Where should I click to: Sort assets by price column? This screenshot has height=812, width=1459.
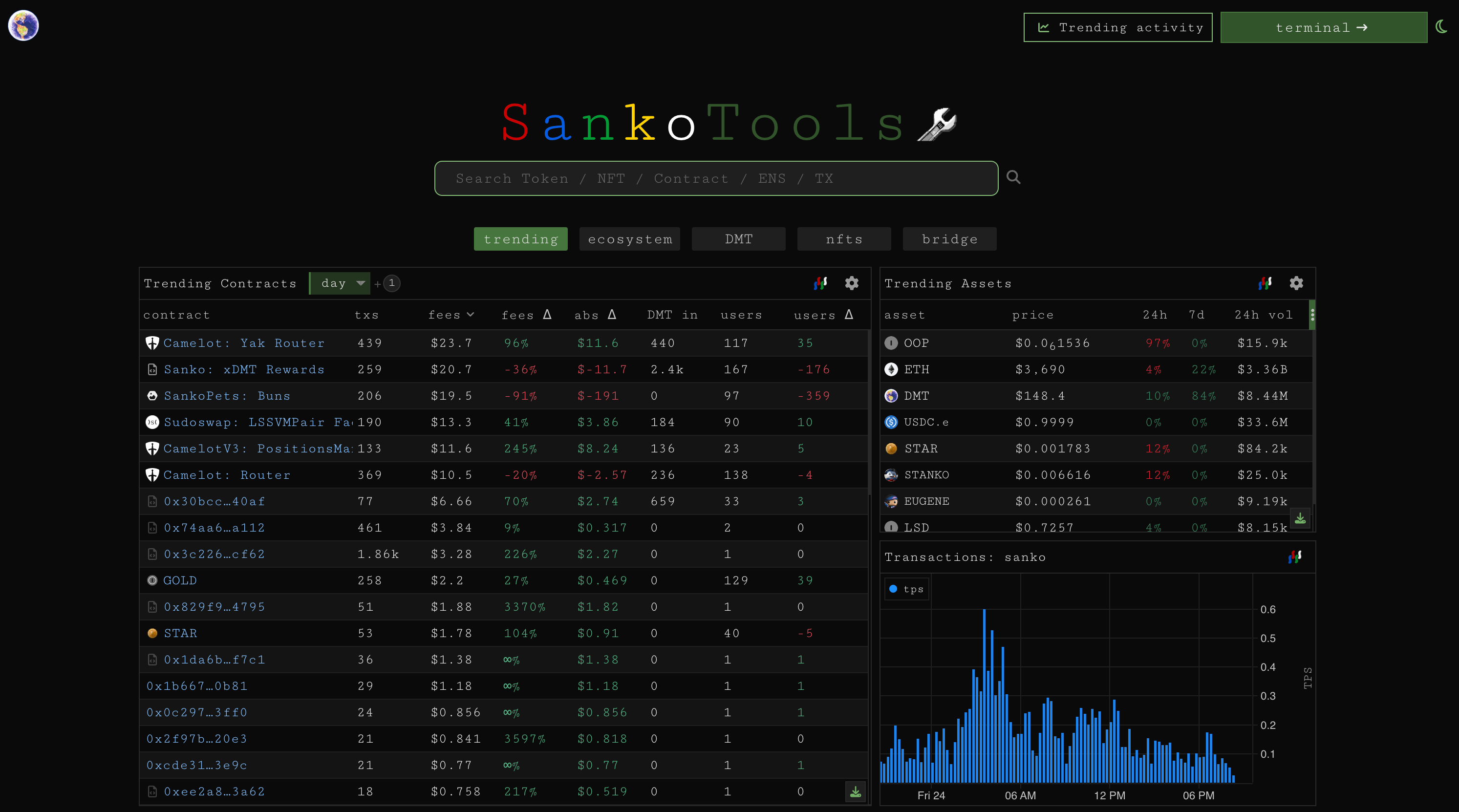point(1032,315)
